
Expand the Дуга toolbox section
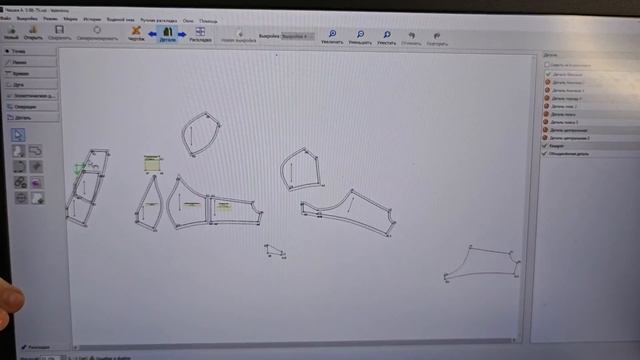click(x=31, y=84)
